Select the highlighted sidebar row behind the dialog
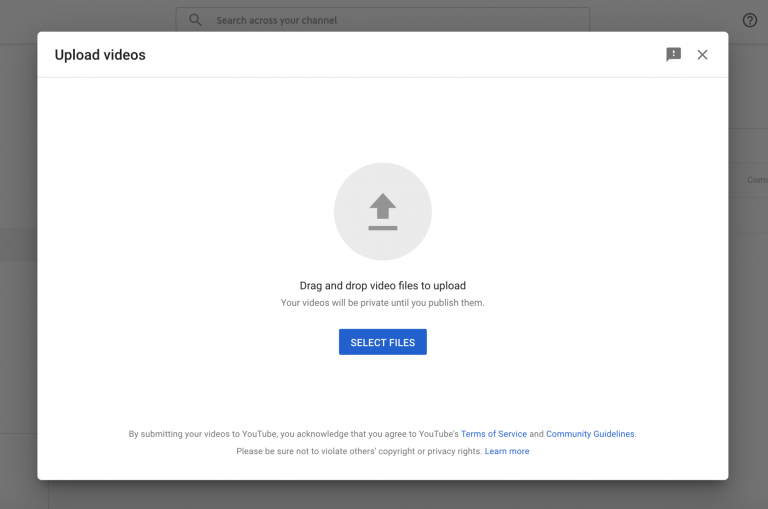Viewport: 768px width, 509px height. (x=18, y=245)
